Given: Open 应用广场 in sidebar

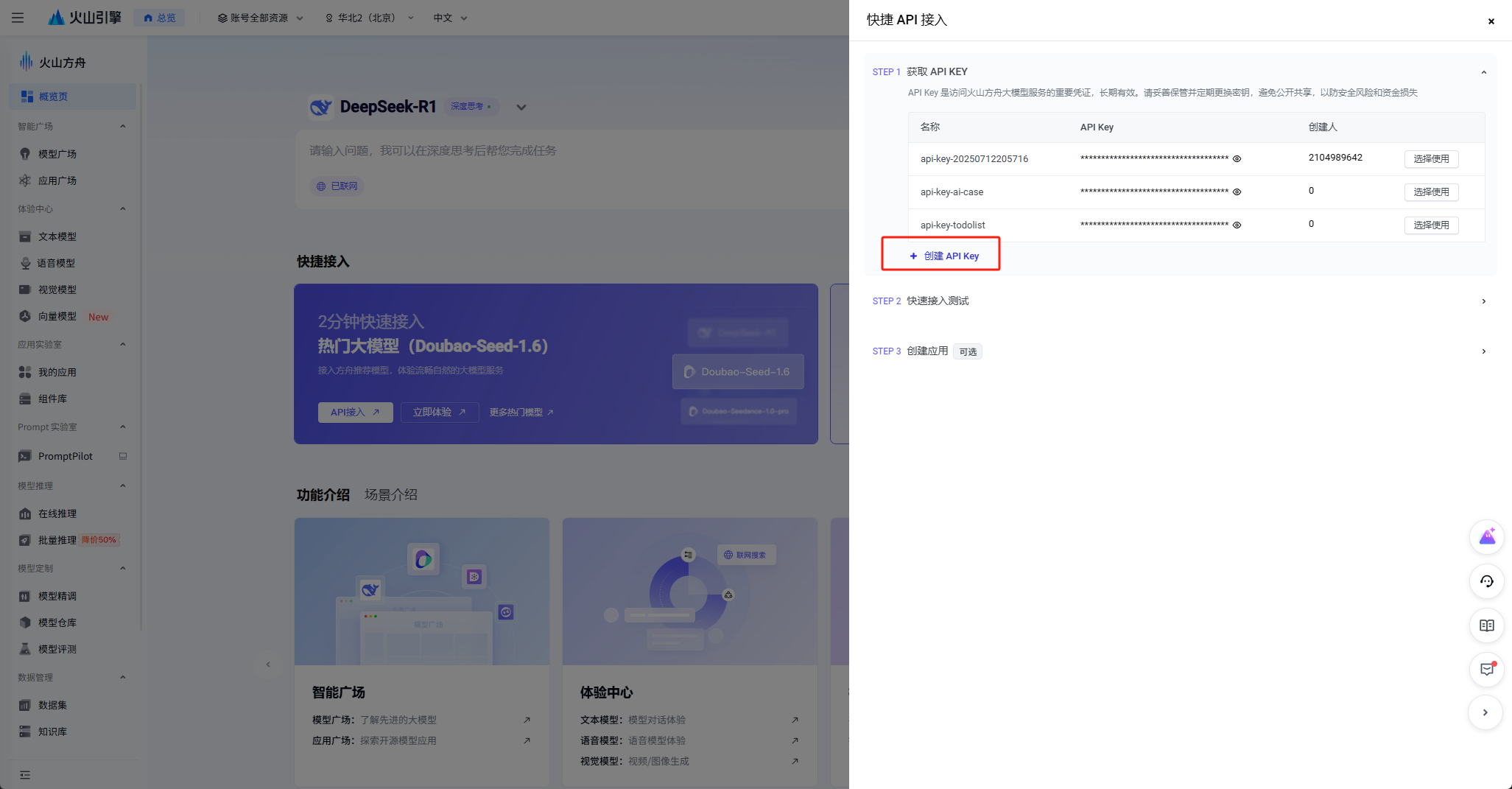Looking at the screenshot, I should point(57,180).
